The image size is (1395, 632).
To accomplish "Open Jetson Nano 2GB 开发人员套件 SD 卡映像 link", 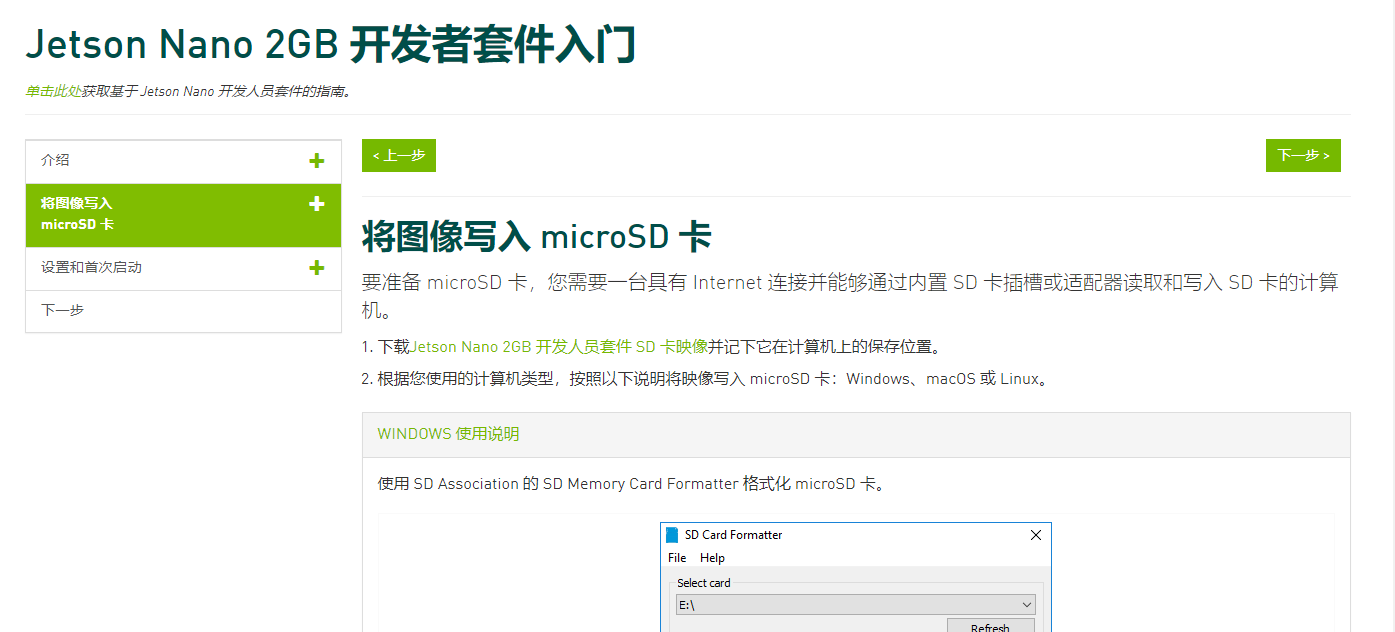I will pos(559,347).
